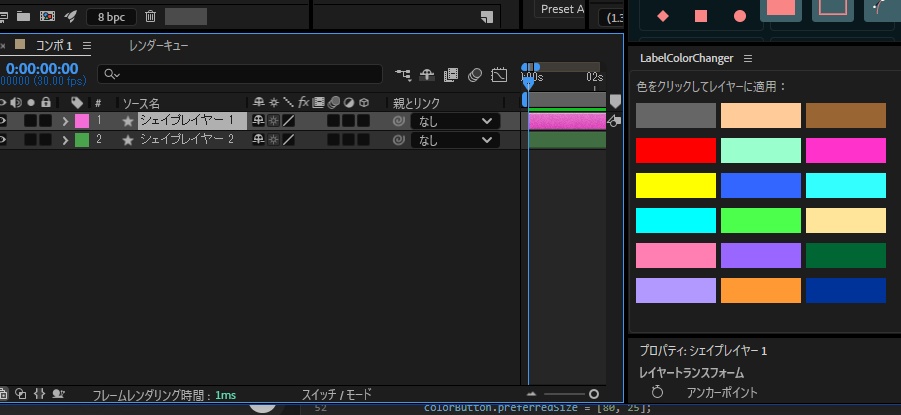Hide シェイプレイヤー 2 with eye toggle

point(3,140)
